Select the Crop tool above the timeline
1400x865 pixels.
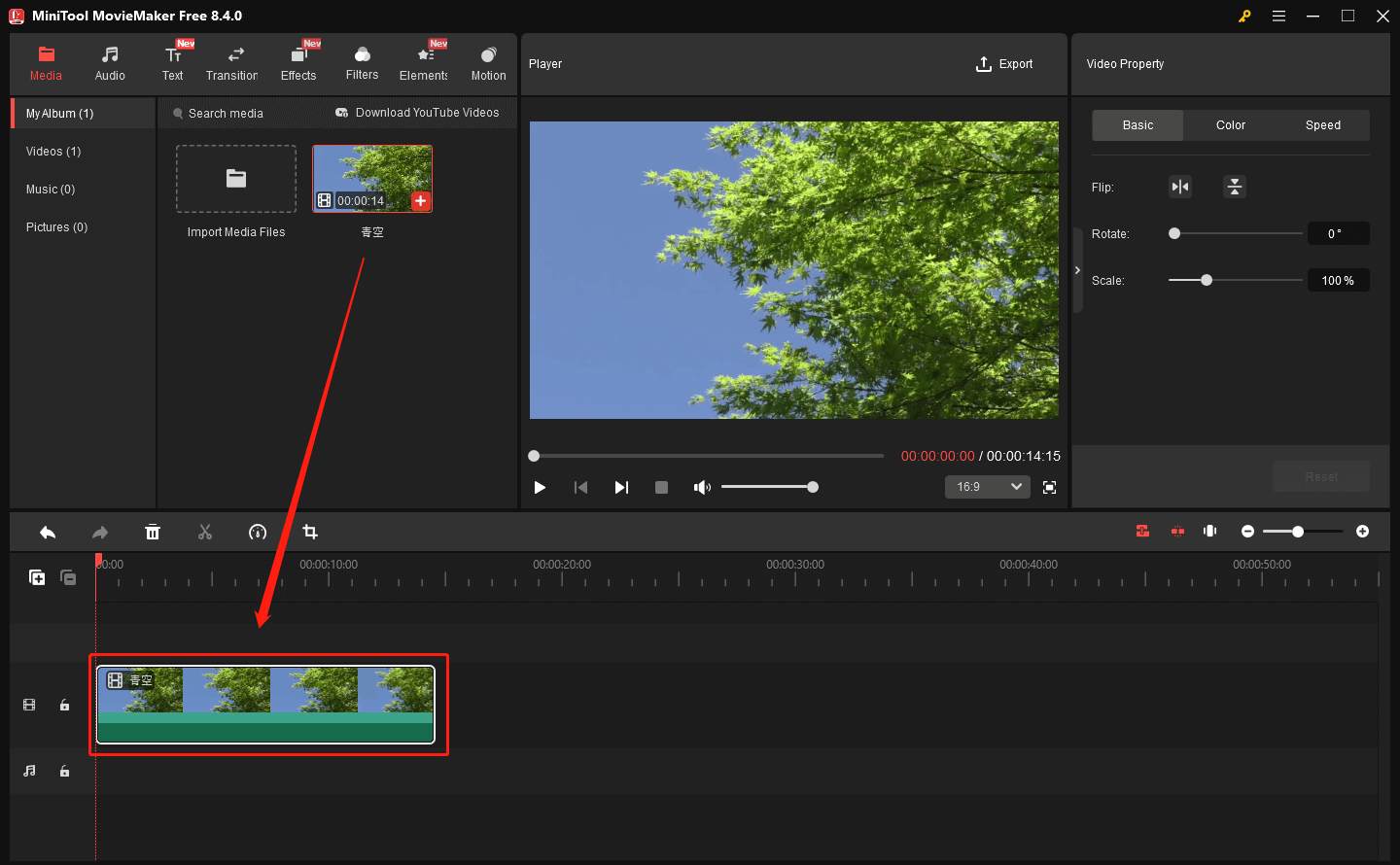point(309,532)
